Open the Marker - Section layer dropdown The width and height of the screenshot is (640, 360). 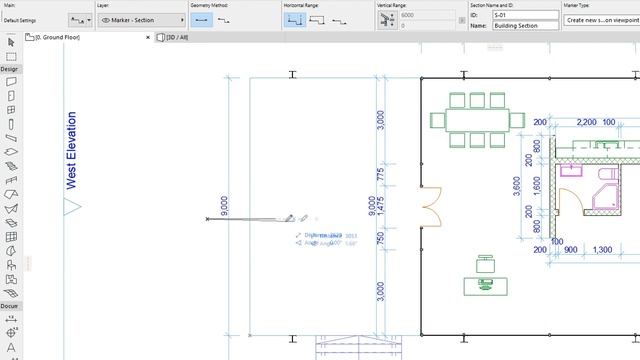142,20
